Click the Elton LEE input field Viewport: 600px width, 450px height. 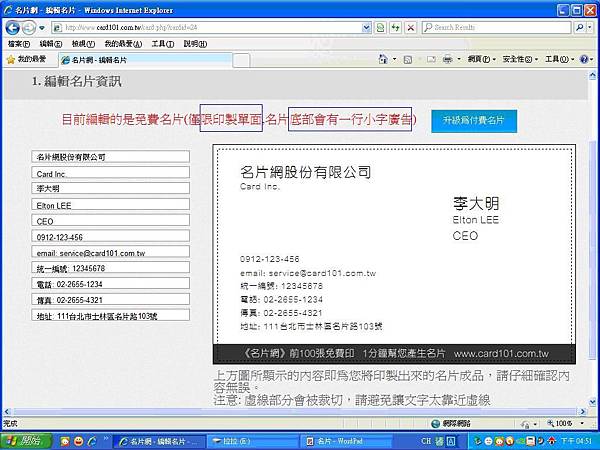[x=110, y=204]
